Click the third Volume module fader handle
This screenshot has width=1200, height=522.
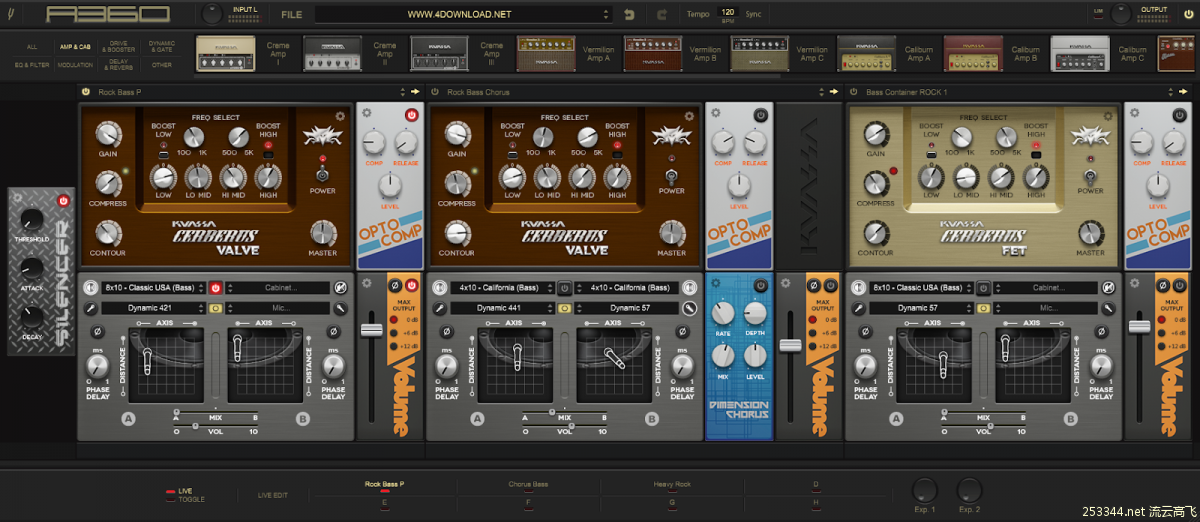pyautogui.click(x=1139, y=326)
